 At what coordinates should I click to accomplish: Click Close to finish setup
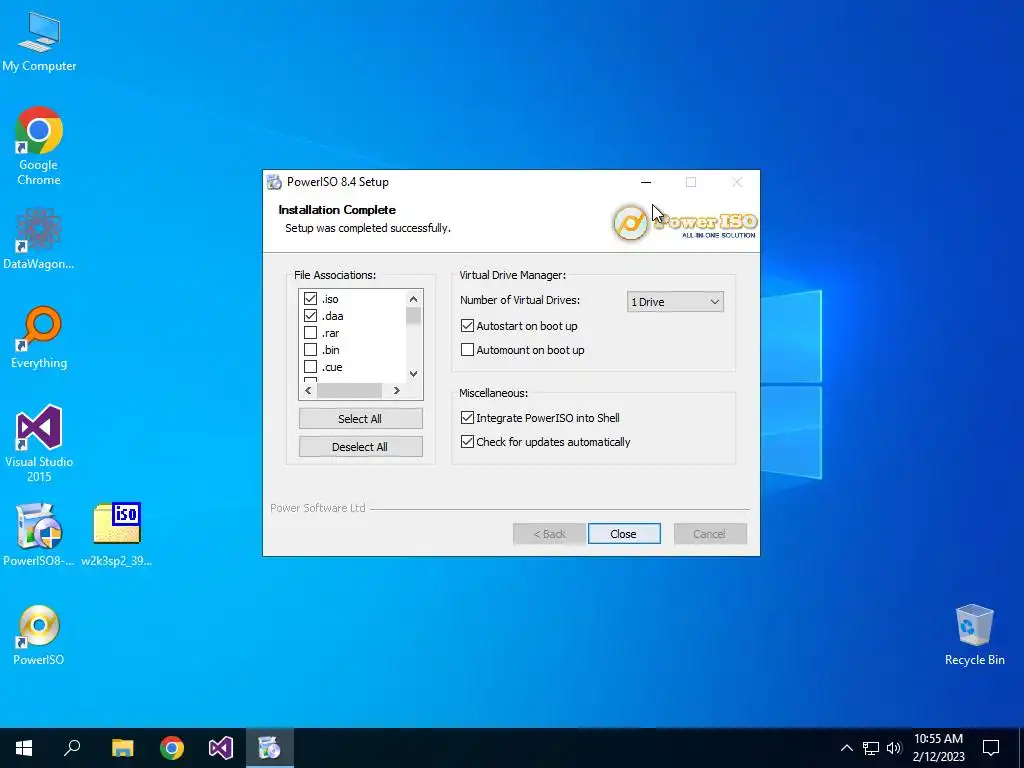[624, 534]
